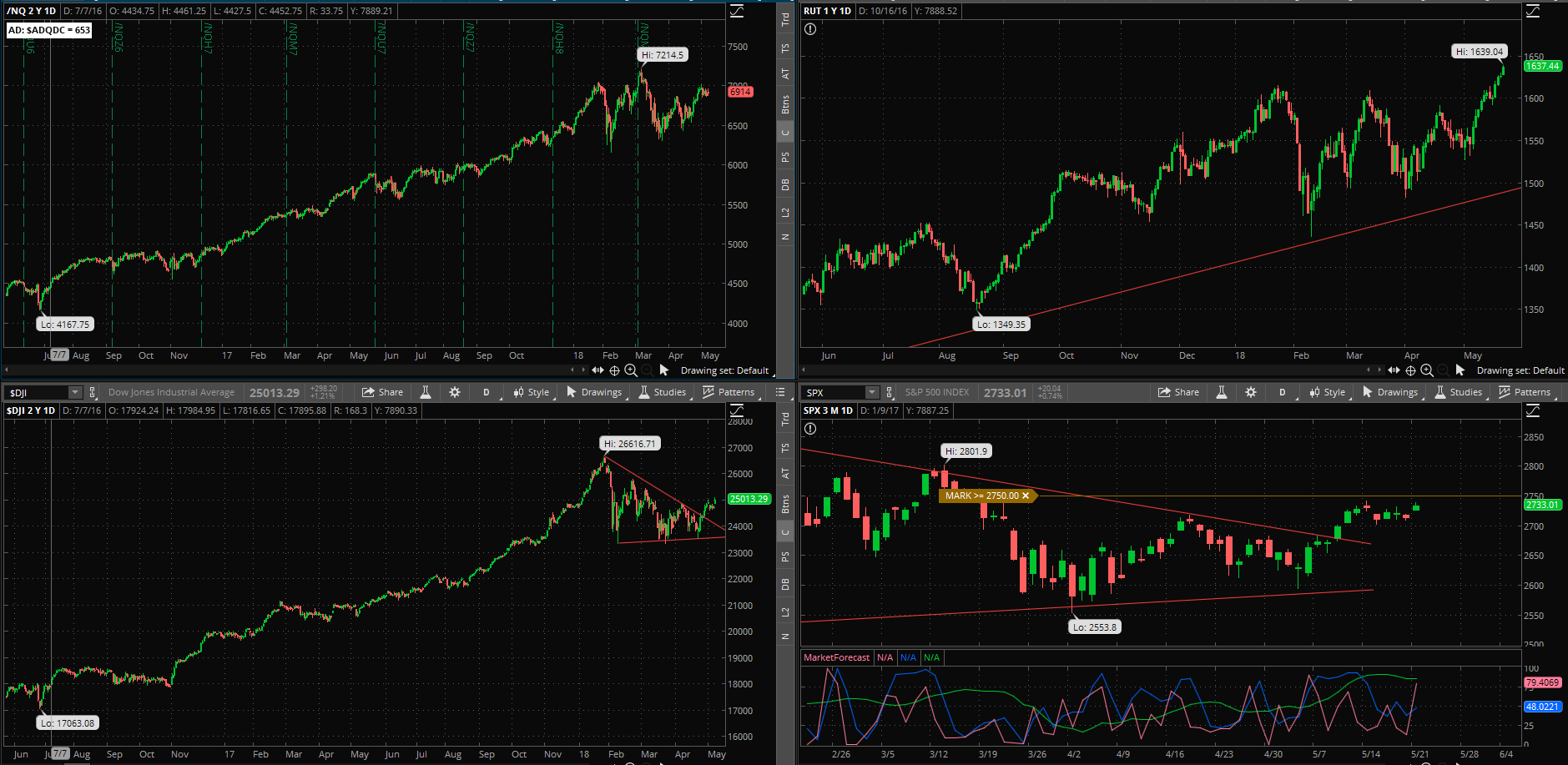Click the pan icon under the /NQ chart
Screen dimensions: 1568x765
click(597, 370)
